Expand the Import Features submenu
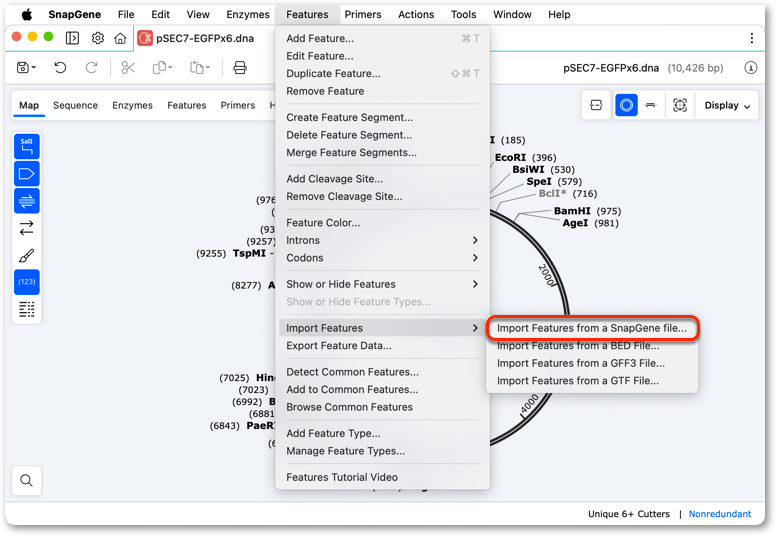The height and width of the screenshot is (536, 776). (x=382, y=328)
